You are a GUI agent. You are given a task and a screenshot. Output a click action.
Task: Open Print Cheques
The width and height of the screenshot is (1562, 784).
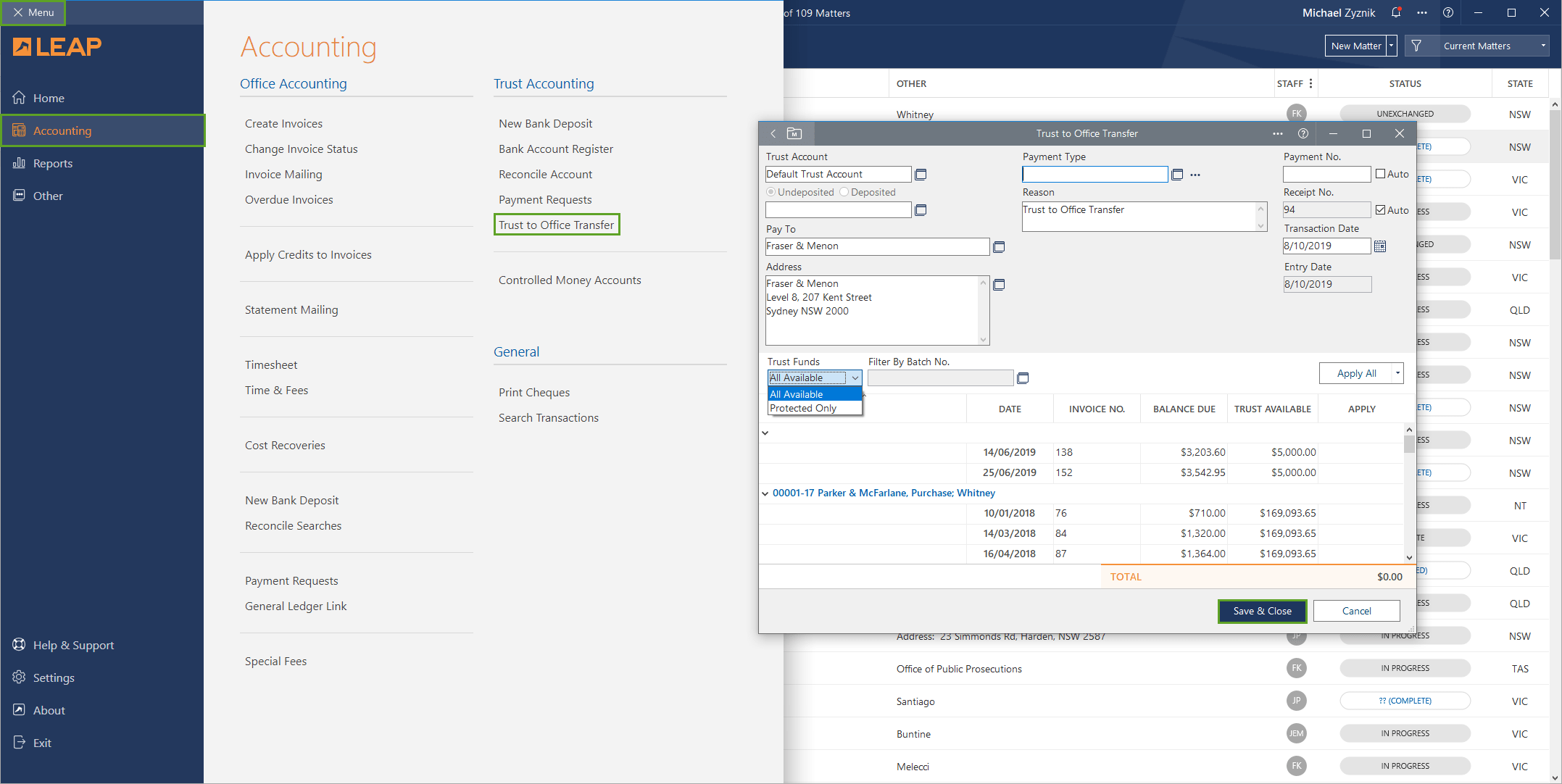533,393
